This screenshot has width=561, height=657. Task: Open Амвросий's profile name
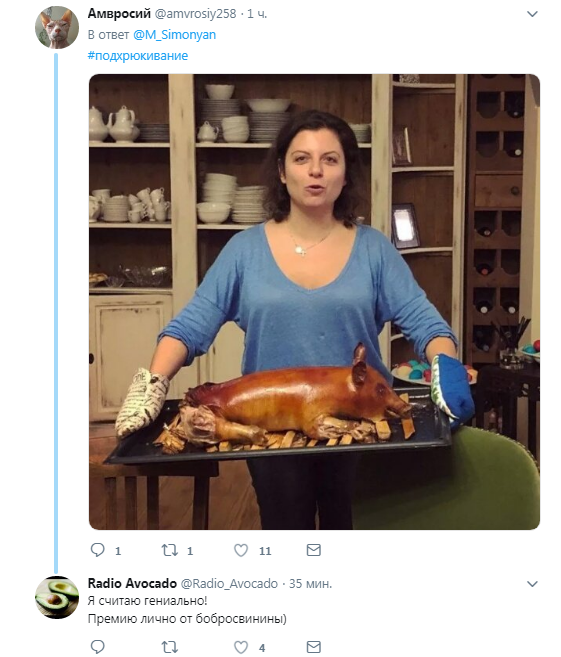tap(119, 13)
